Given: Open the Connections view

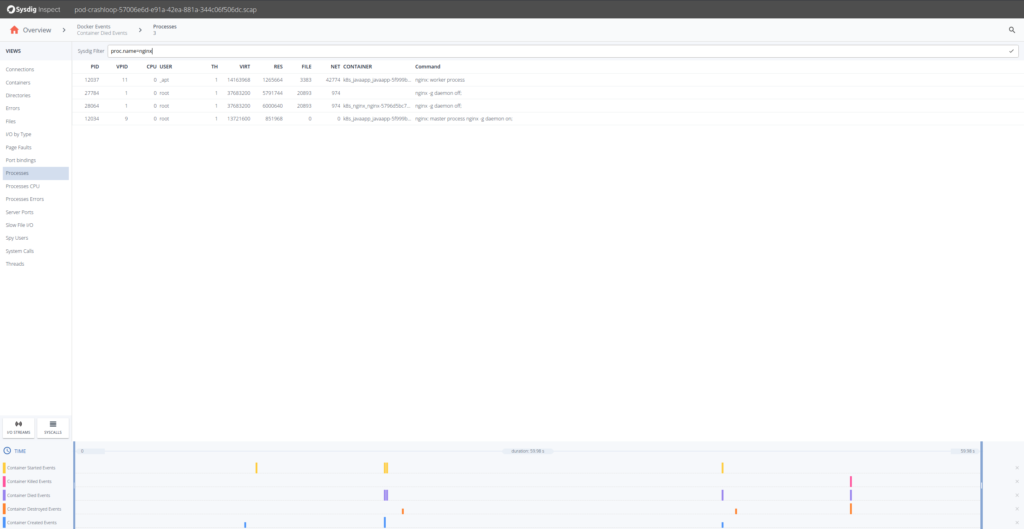Looking at the screenshot, I should tap(20, 69).
